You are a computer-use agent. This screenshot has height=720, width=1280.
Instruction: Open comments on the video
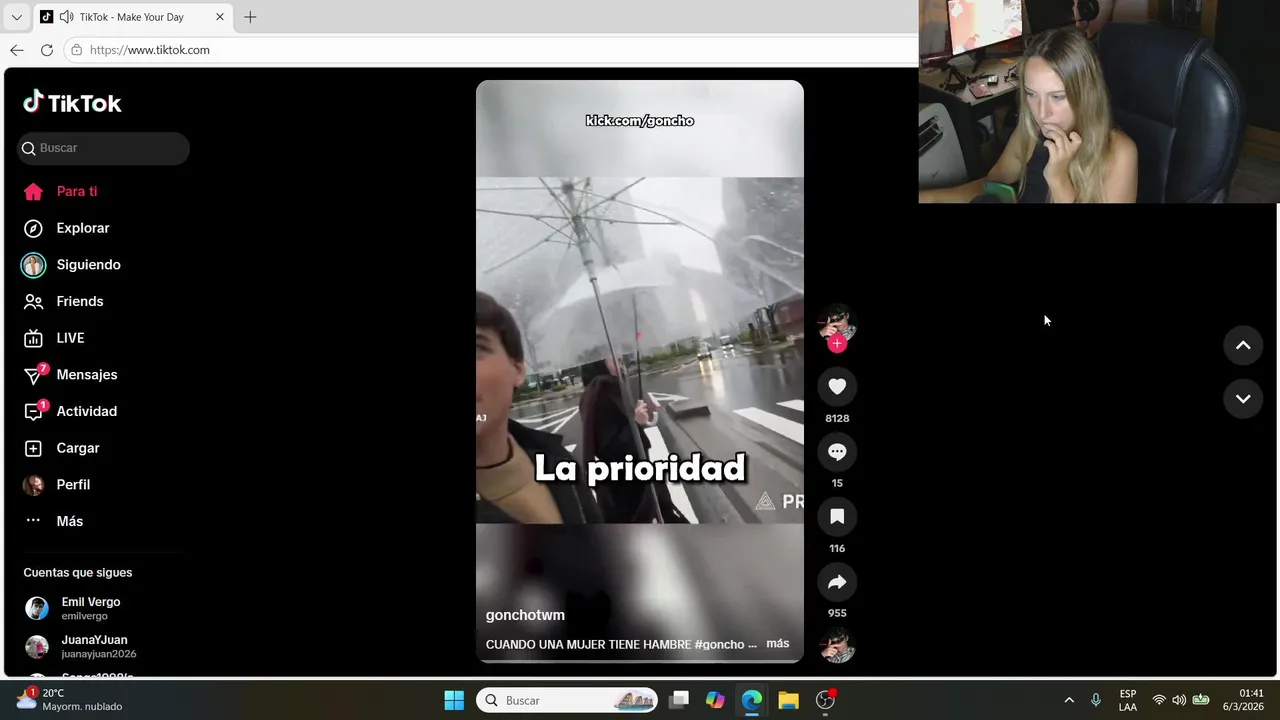pyautogui.click(x=837, y=452)
